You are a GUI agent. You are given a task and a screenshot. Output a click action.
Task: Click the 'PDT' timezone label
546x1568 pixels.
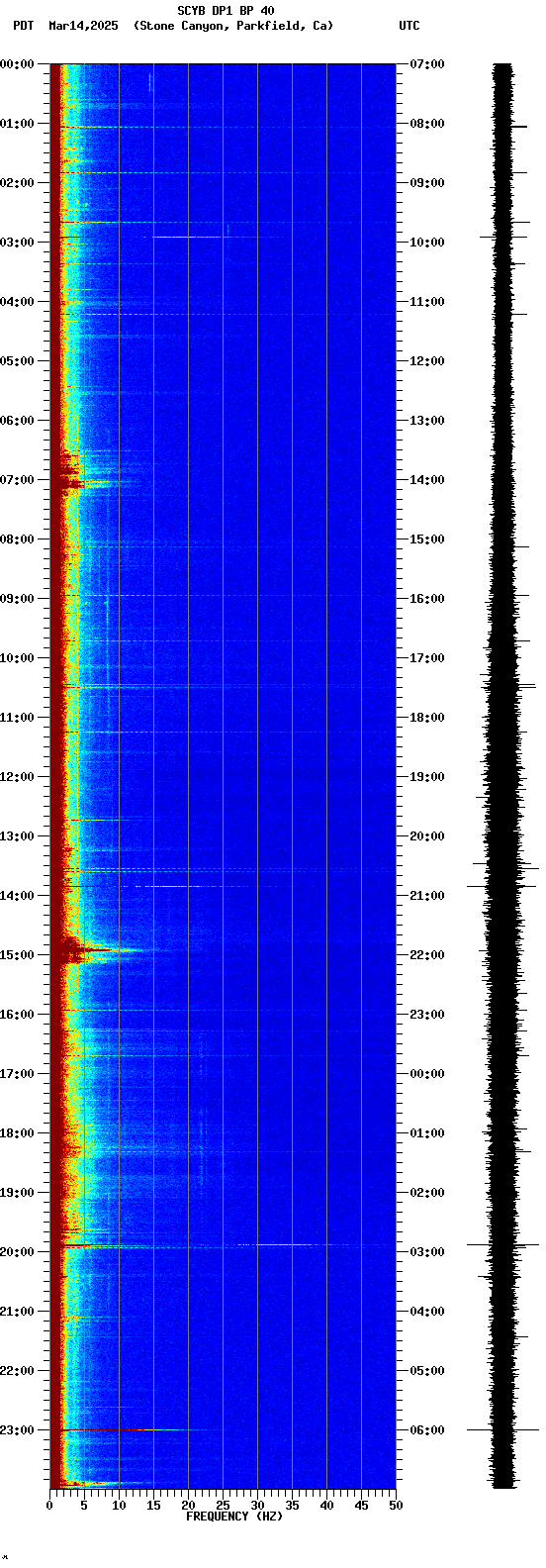[23, 26]
